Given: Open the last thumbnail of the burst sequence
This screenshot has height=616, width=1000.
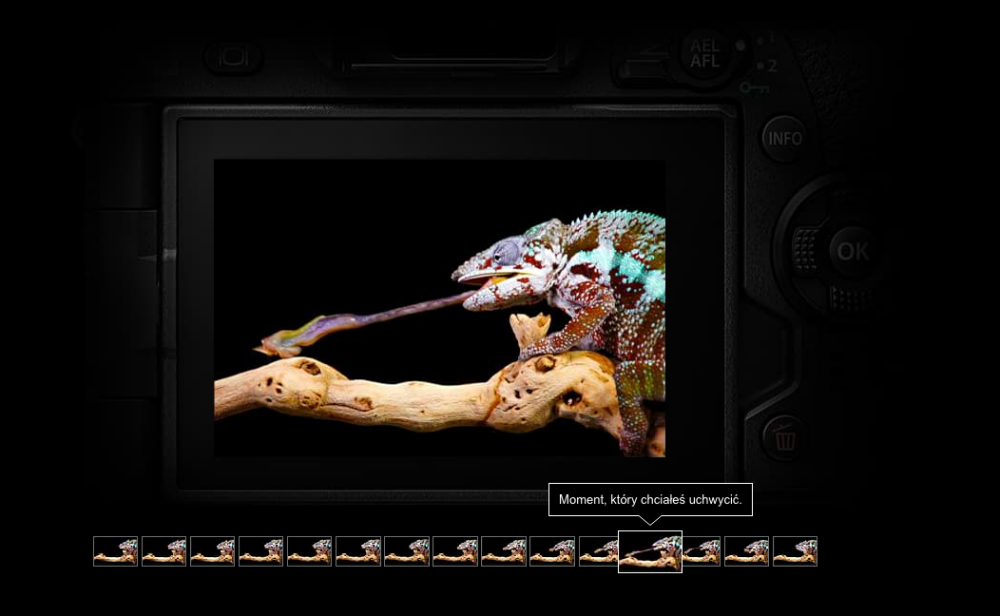Looking at the screenshot, I should [795, 552].
